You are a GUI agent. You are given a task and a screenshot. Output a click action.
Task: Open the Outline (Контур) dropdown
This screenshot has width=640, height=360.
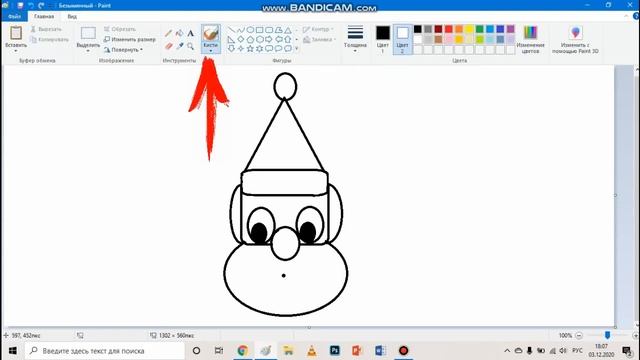pyautogui.click(x=318, y=29)
